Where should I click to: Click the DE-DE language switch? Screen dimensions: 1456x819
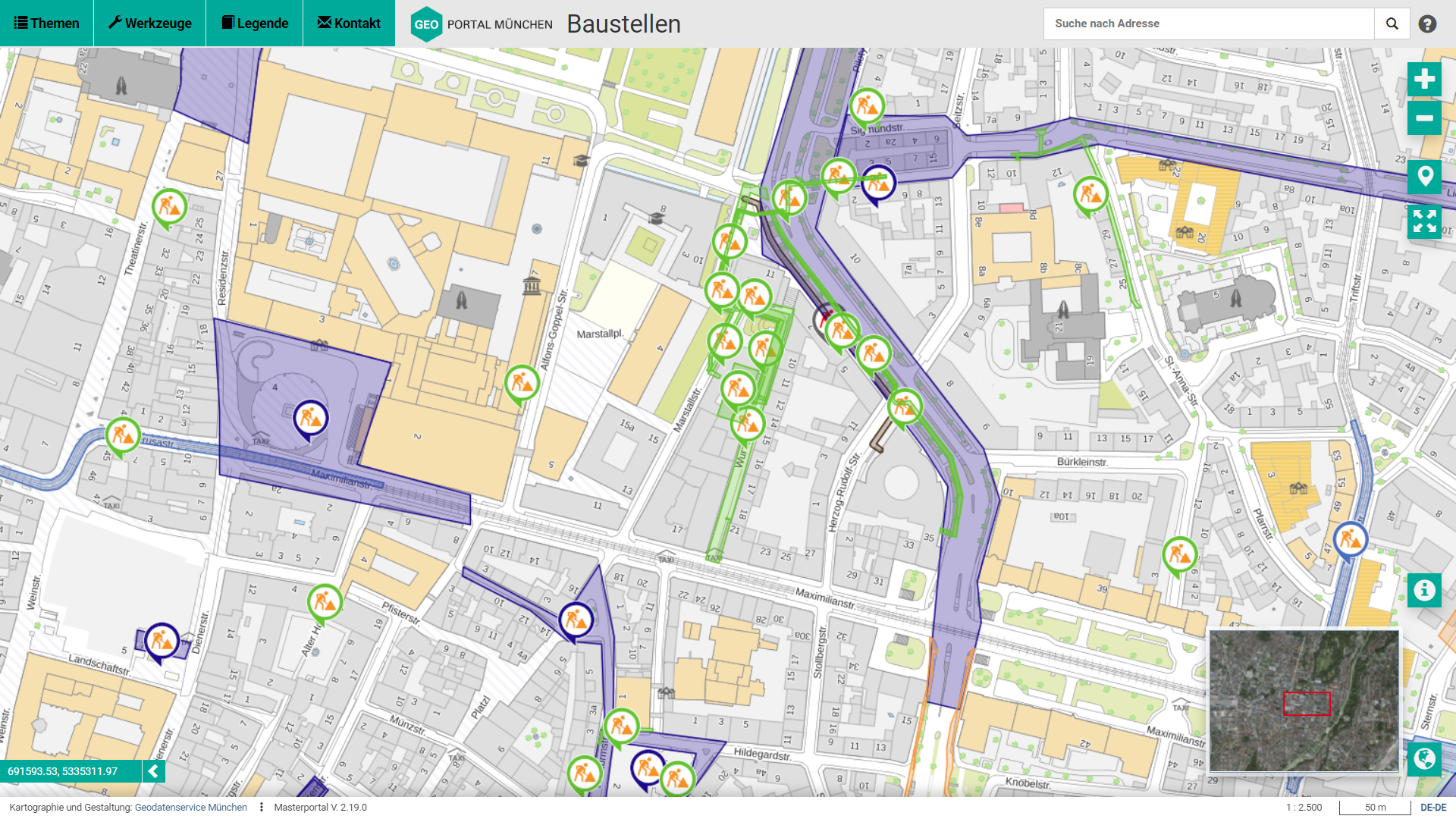point(1433,808)
